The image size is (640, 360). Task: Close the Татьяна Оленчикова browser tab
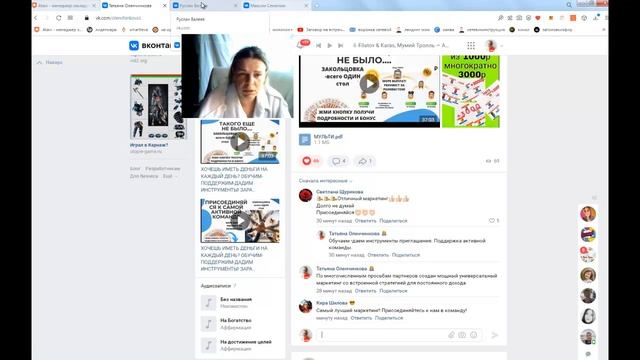click(x=164, y=6)
